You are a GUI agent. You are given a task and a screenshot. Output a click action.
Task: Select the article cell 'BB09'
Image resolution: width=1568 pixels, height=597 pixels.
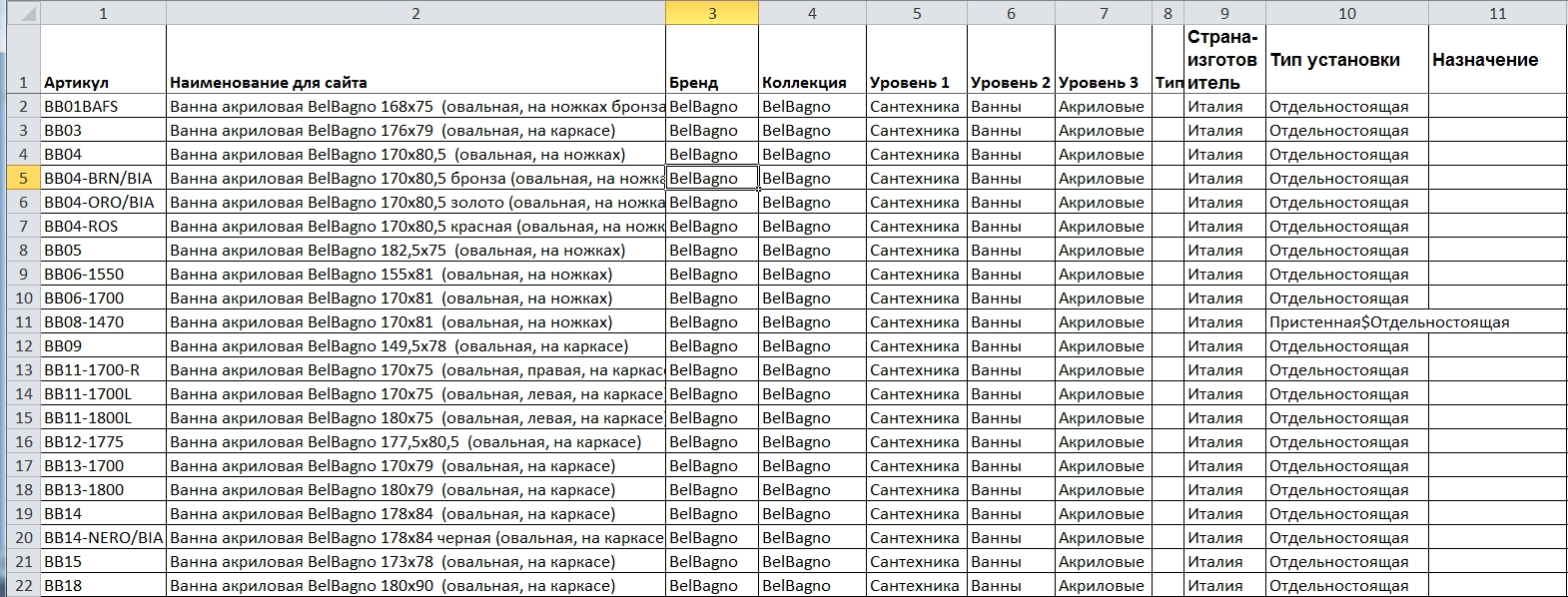[x=103, y=345]
